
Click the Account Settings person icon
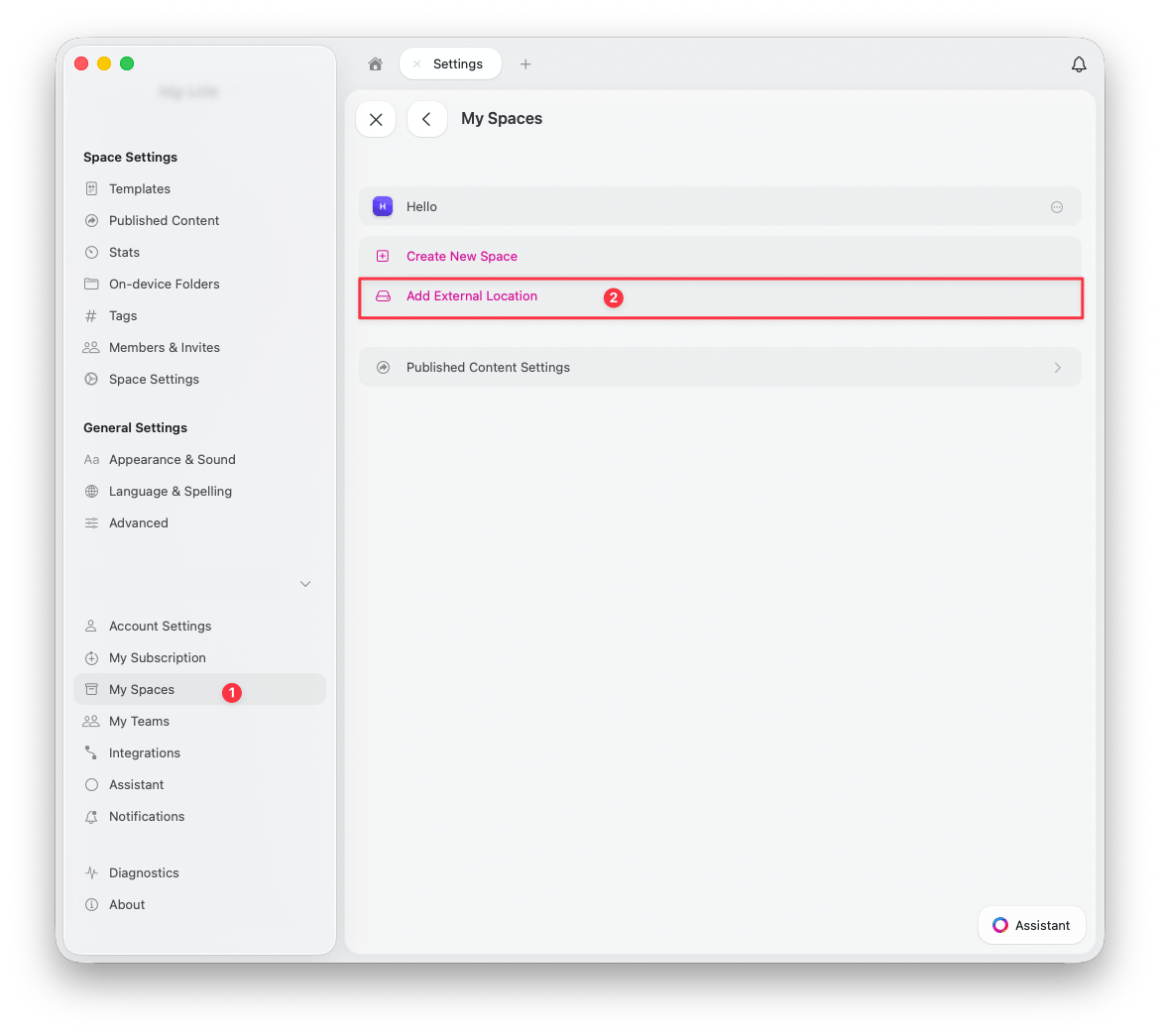[91, 626]
